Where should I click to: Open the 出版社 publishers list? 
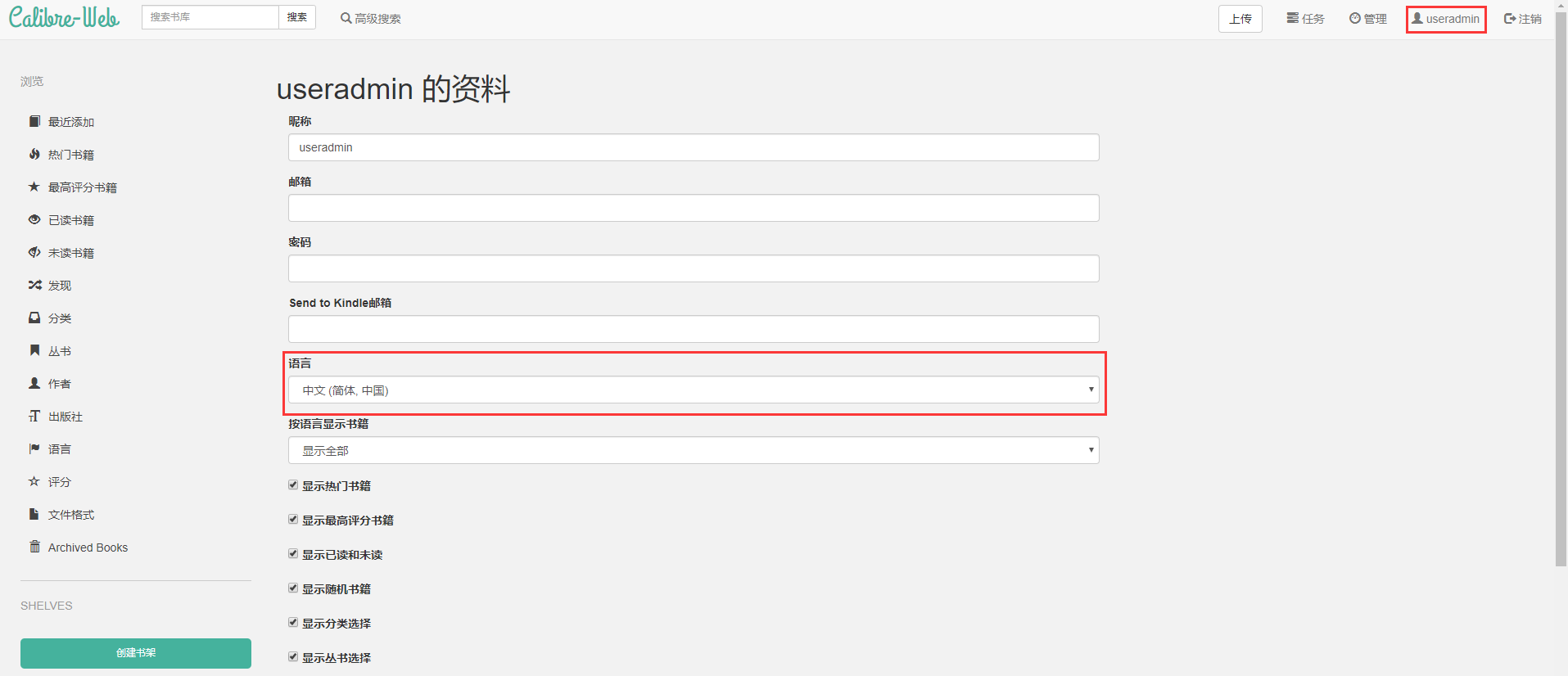tap(65, 416)
